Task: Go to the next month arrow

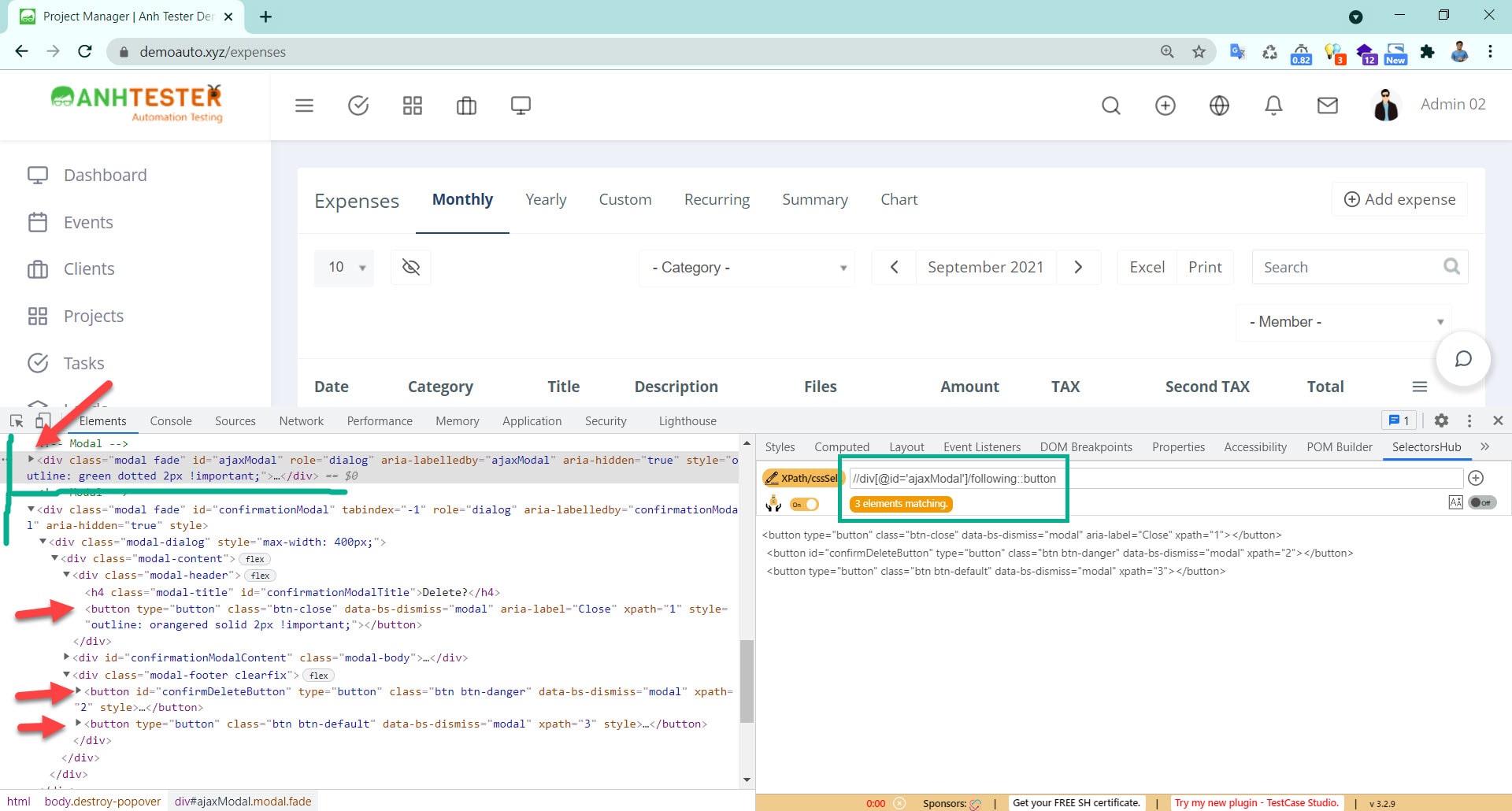Action: (1078, 267)
